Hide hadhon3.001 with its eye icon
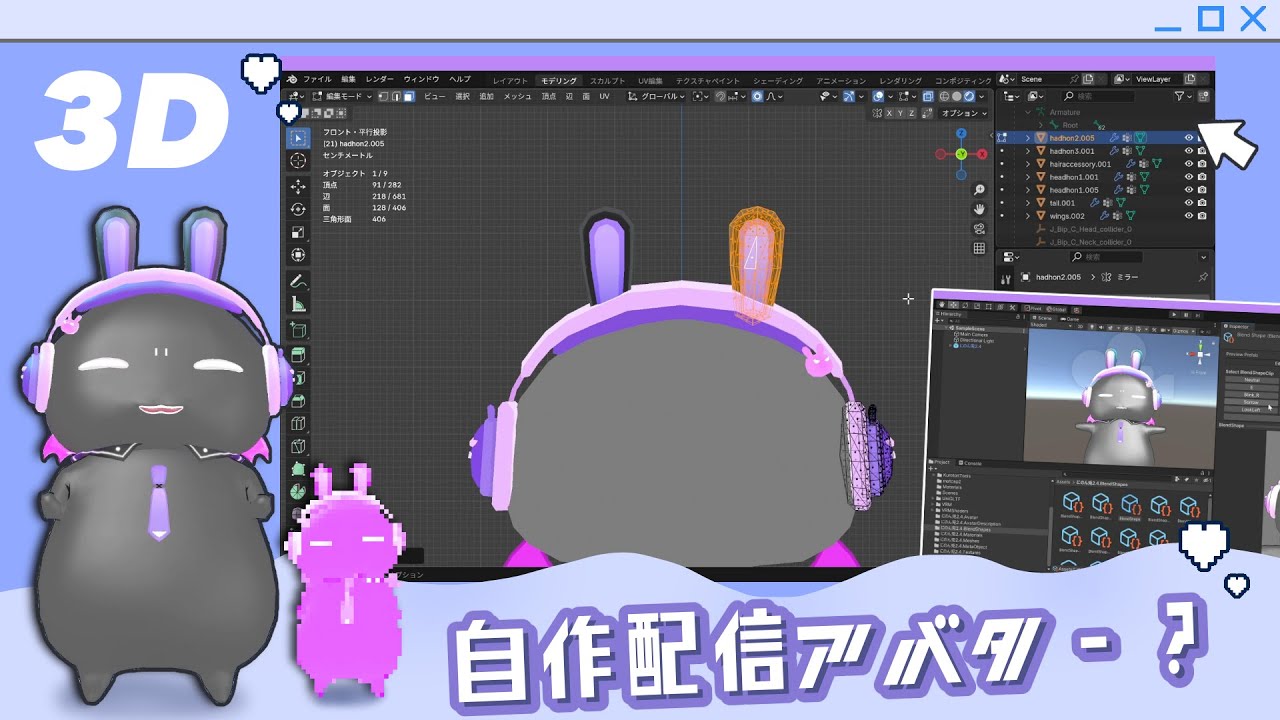This screenshot has height=720, width=1280. (1189, 151)
